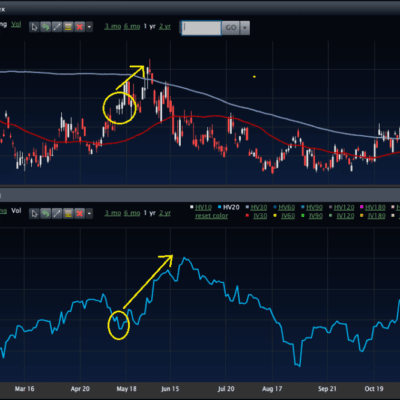
Task: Select the pointer tool in the price chart toolbar
Action: point(34,27)
